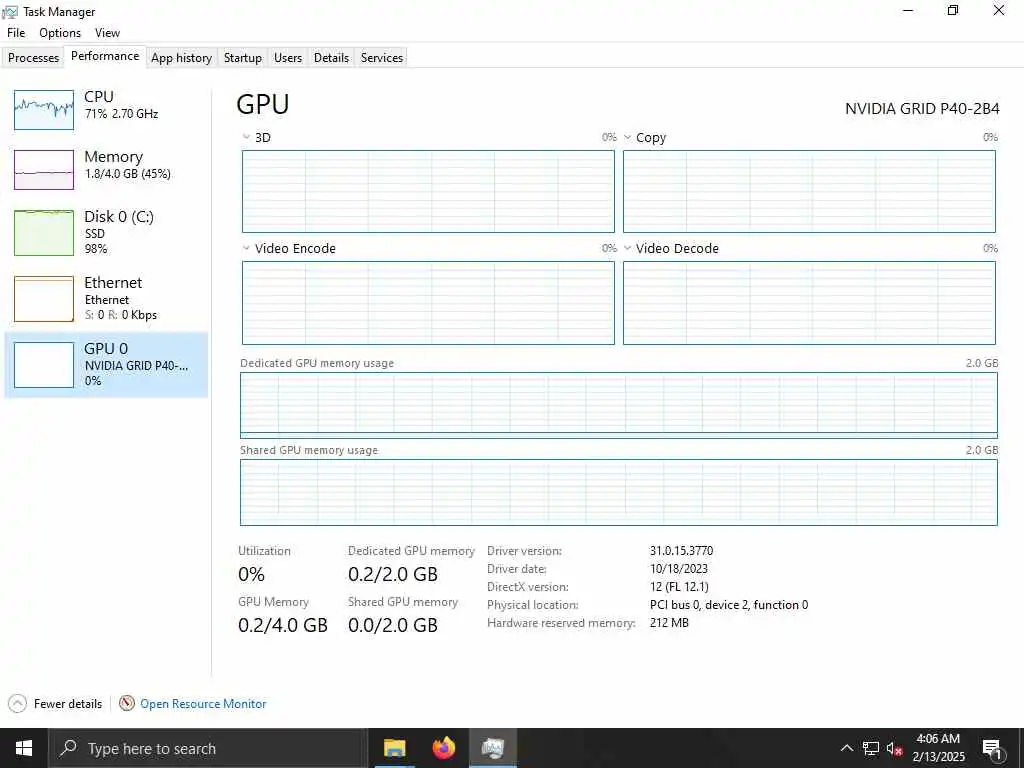Click the Task Manager taskbar icon
The width and height of the screenshot is (1024, 768).
click(x=493, y=748)
